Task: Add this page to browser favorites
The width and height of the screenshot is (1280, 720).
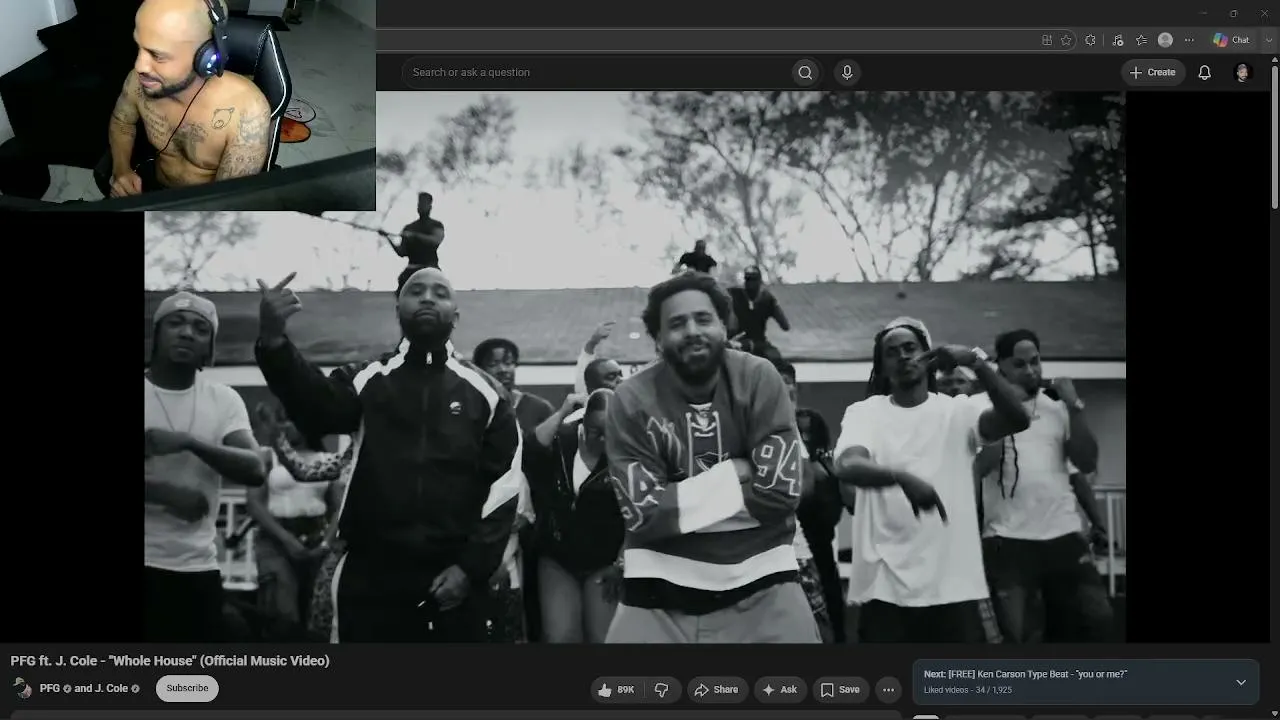Action: pos(1066,40)
